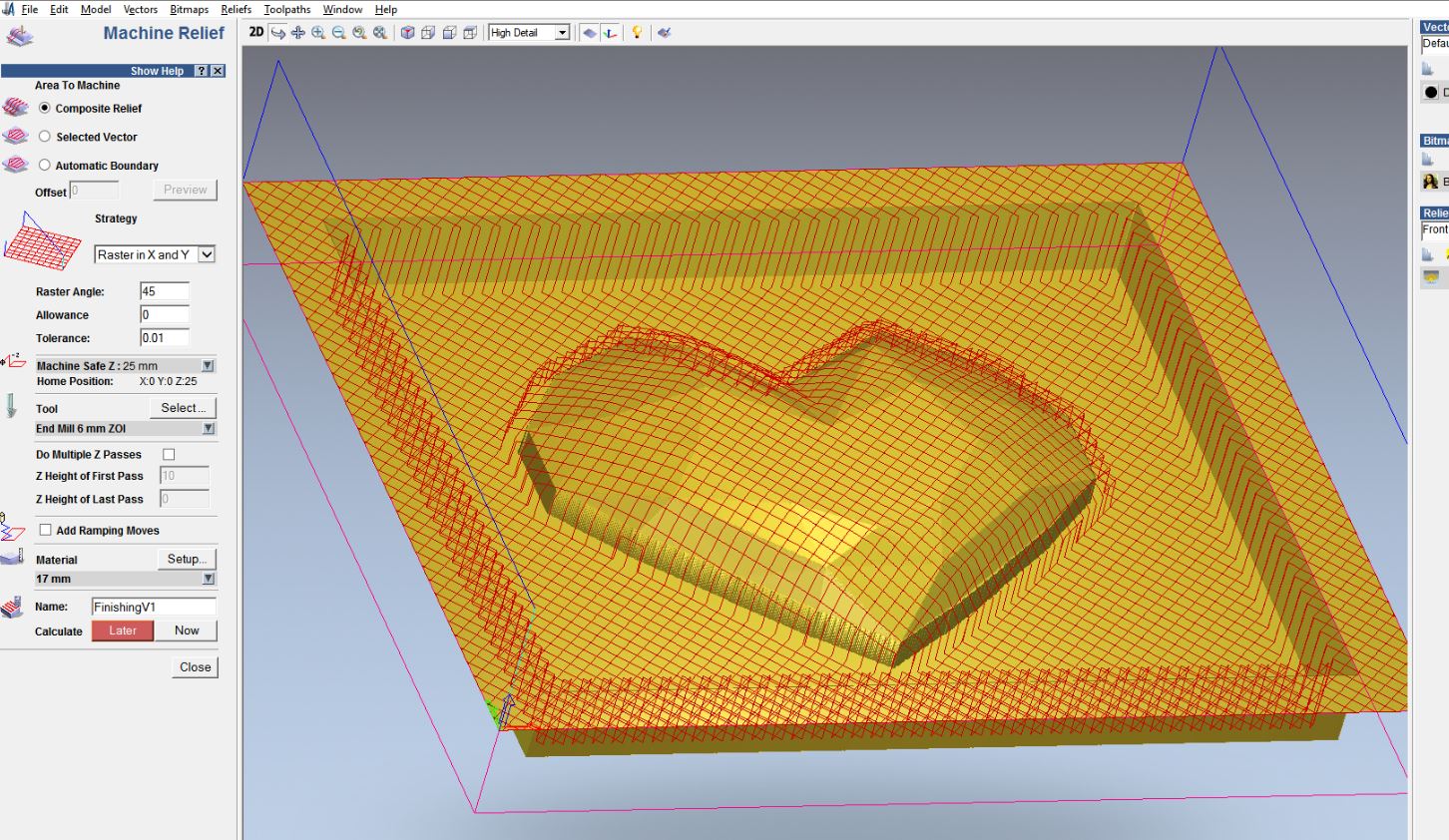Click the zoom out magnifier icon
Image resolution: width=1449 pixels, height=840 pixels.
tap(339, 33)
